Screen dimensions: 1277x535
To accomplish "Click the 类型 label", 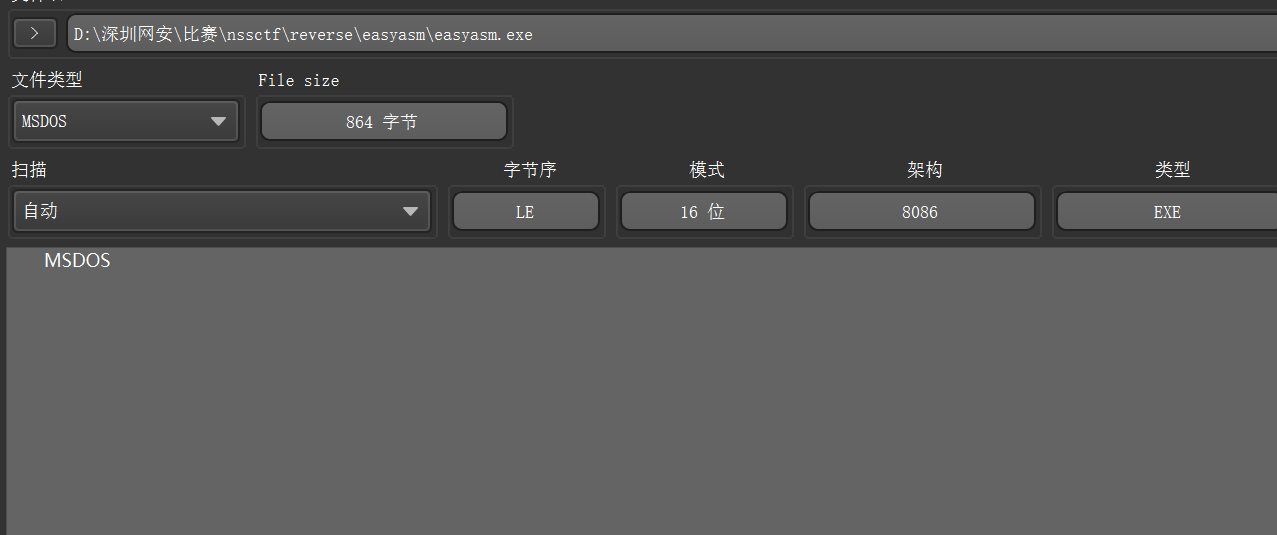I will click(x=1172, y=170).
